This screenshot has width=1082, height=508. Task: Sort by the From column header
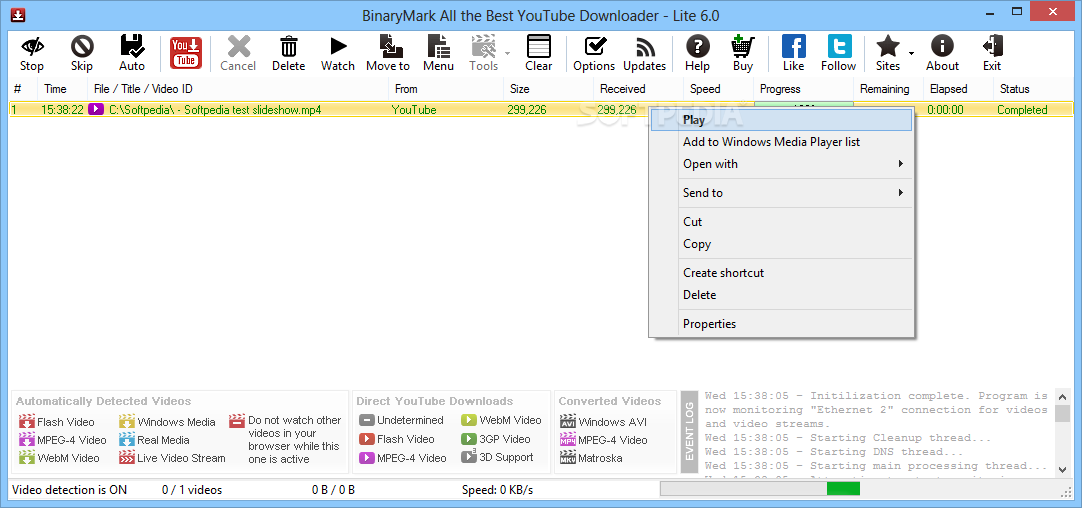click(x=446, y=89)
